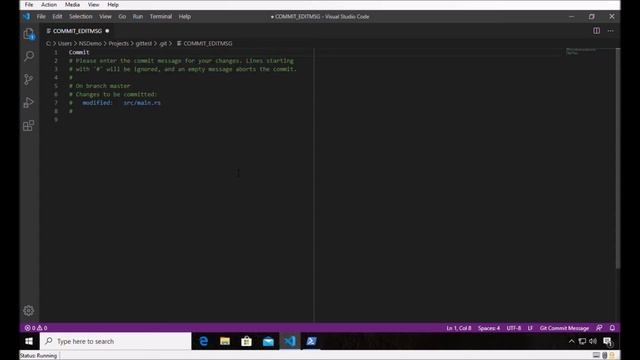640x360 pixels.
Task: Change file encoding UTF-8
Action: (514, 328)
